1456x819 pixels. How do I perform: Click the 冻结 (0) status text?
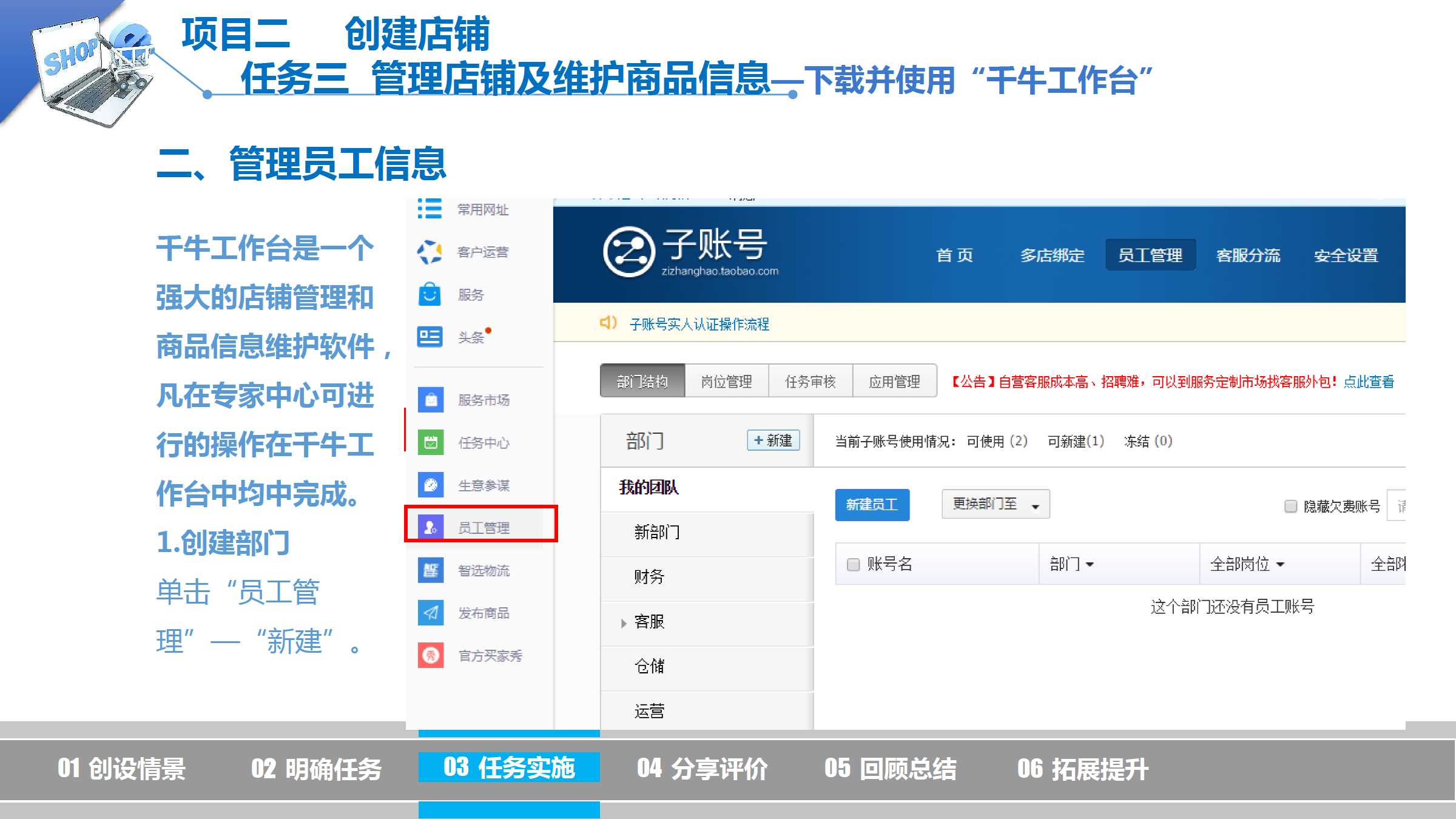tap(1148, 441)
